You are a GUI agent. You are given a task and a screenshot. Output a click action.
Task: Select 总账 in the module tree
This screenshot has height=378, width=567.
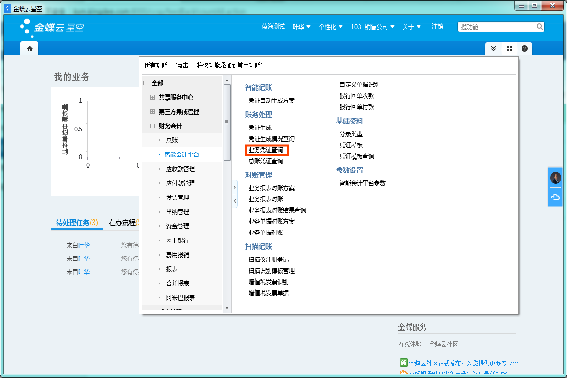pos(172,140)
